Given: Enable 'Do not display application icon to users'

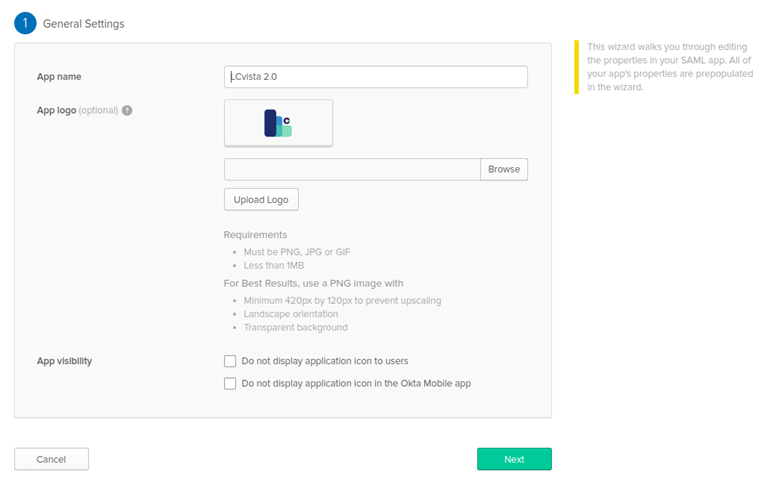Looking at the screenshot, I should coord(230,361).
